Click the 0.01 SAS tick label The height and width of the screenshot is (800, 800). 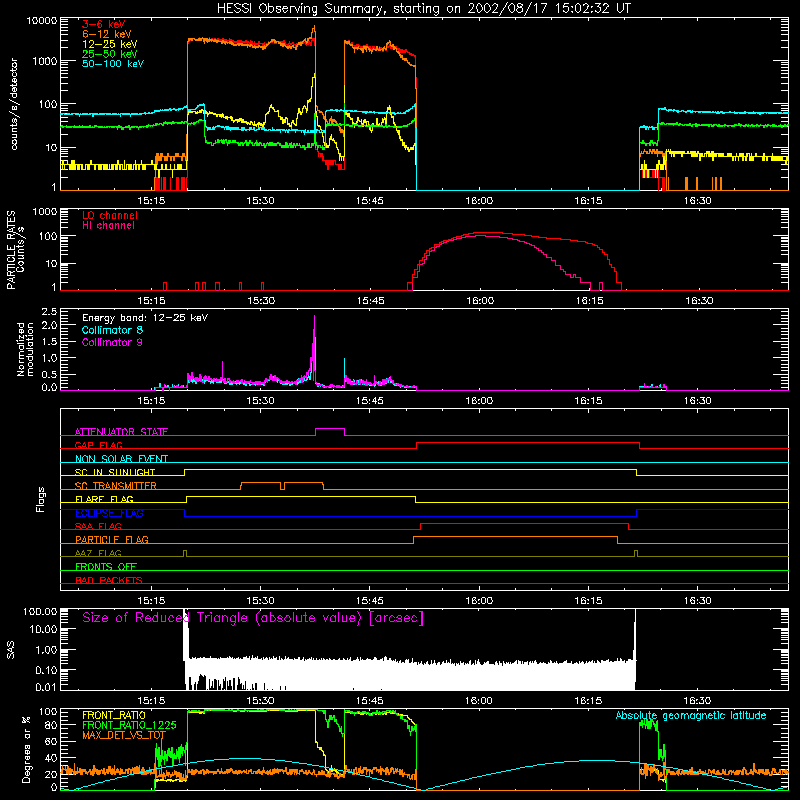point(46,687)
